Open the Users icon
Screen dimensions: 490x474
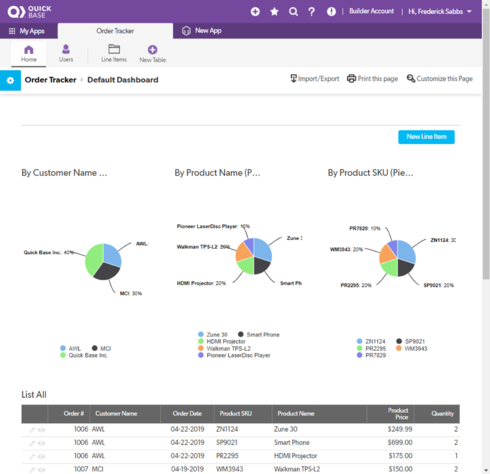[x=66, y=54]
